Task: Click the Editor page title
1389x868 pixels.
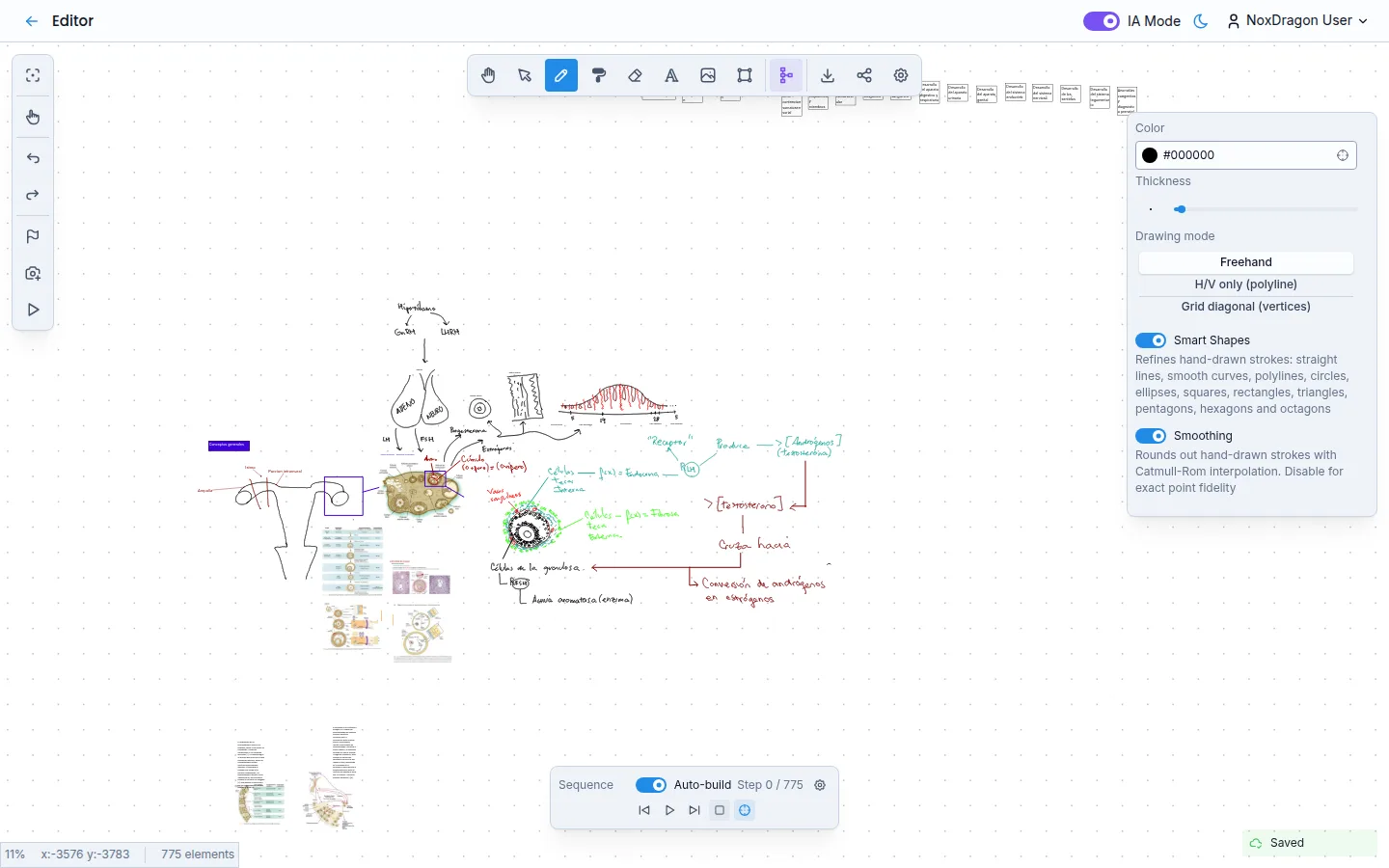Action: tap(72, 21)
